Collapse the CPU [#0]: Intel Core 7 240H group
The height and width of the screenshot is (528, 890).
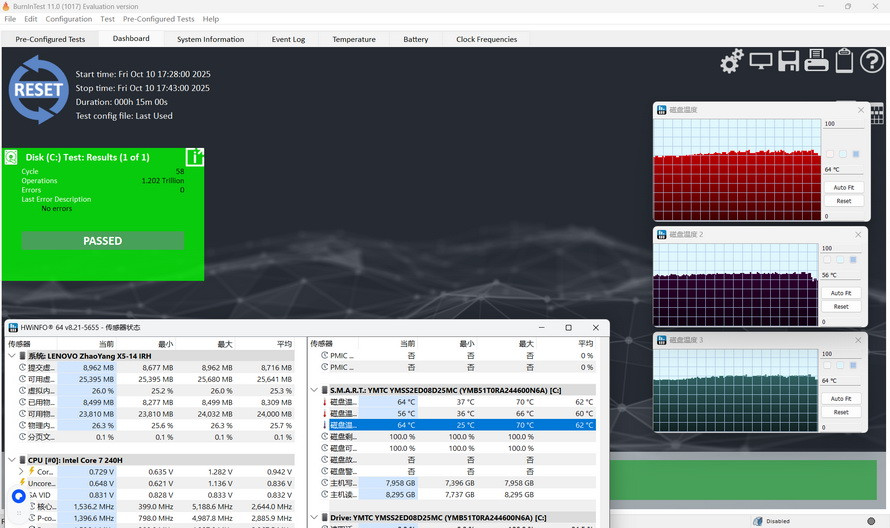coord(12,460)
